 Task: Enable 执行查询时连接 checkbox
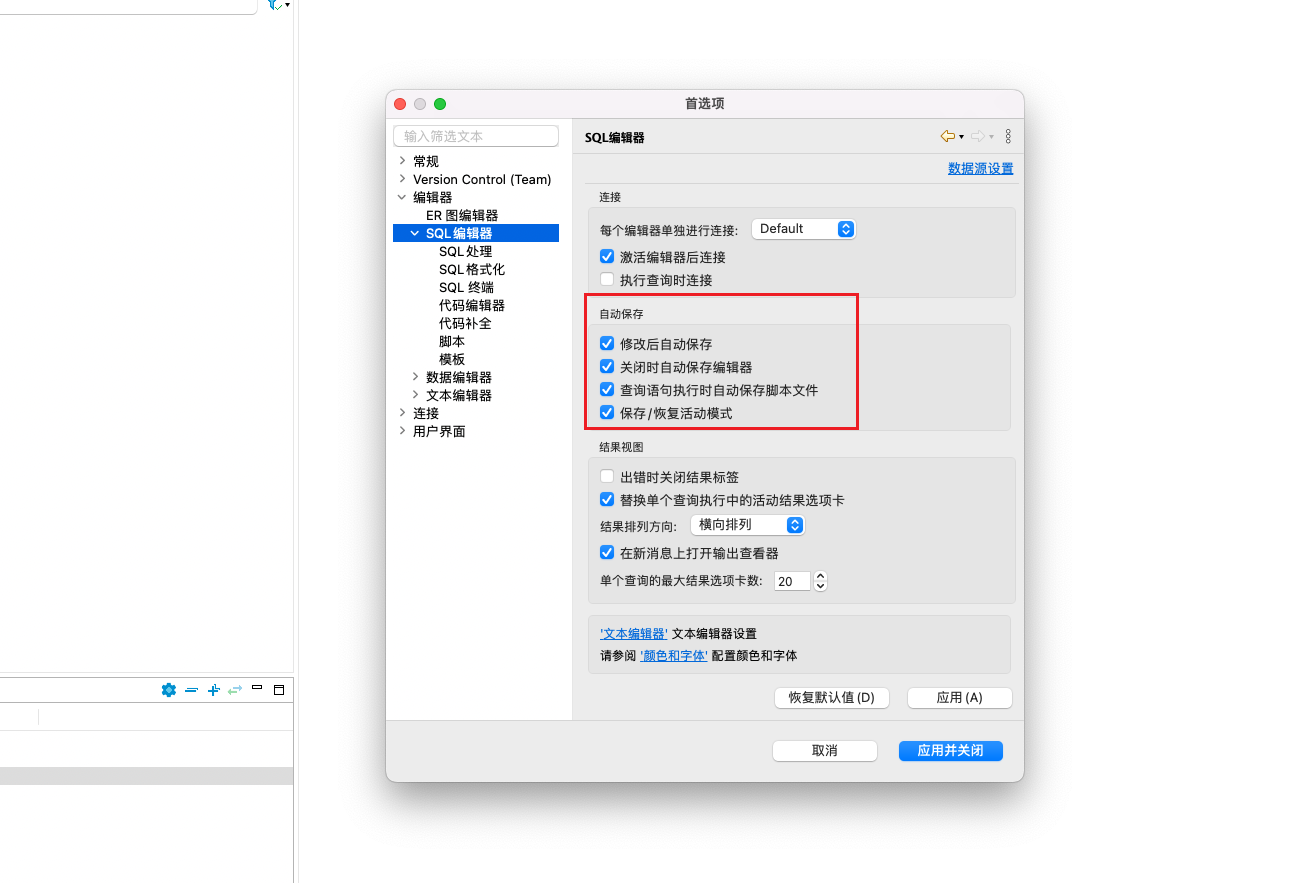[x=607, y=280]
